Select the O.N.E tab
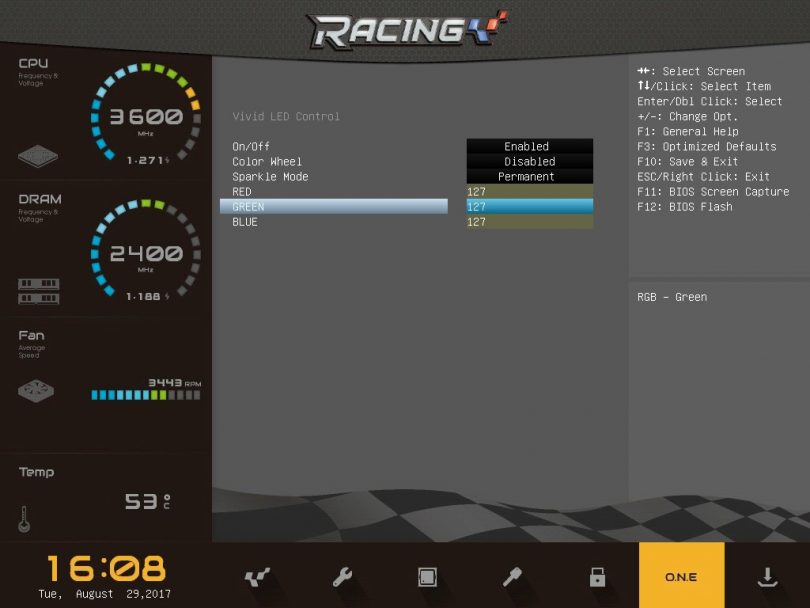The height and width of the screenshot is (608, 810). tap(681, 577)
